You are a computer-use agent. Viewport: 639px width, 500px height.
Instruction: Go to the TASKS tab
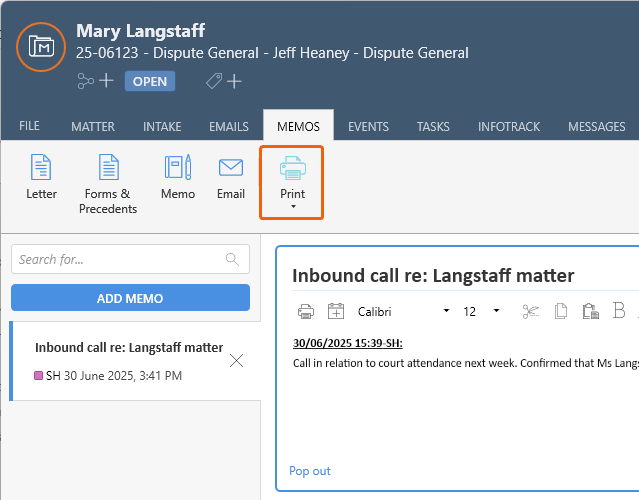[x=433, y=127]
